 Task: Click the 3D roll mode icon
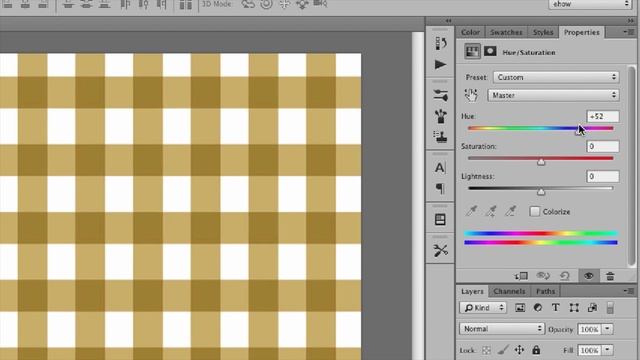pyautogui.click(x=267, y=4)
